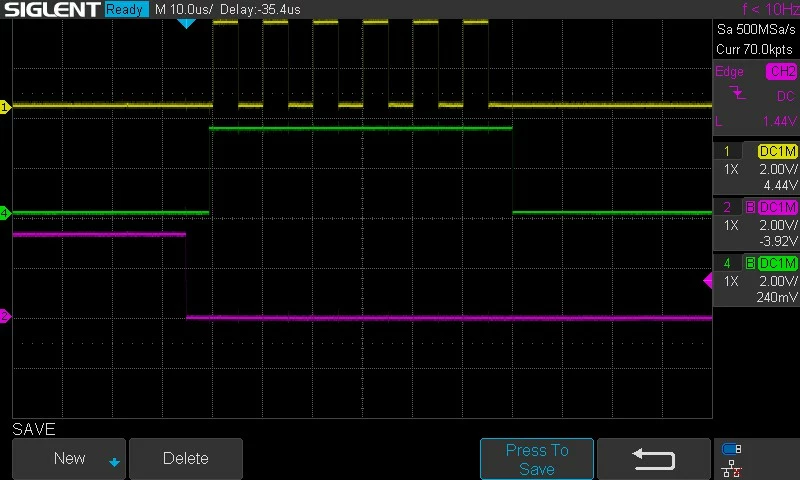
Task: Open trigger source CH2 selector
Action: tap(782, 71)
